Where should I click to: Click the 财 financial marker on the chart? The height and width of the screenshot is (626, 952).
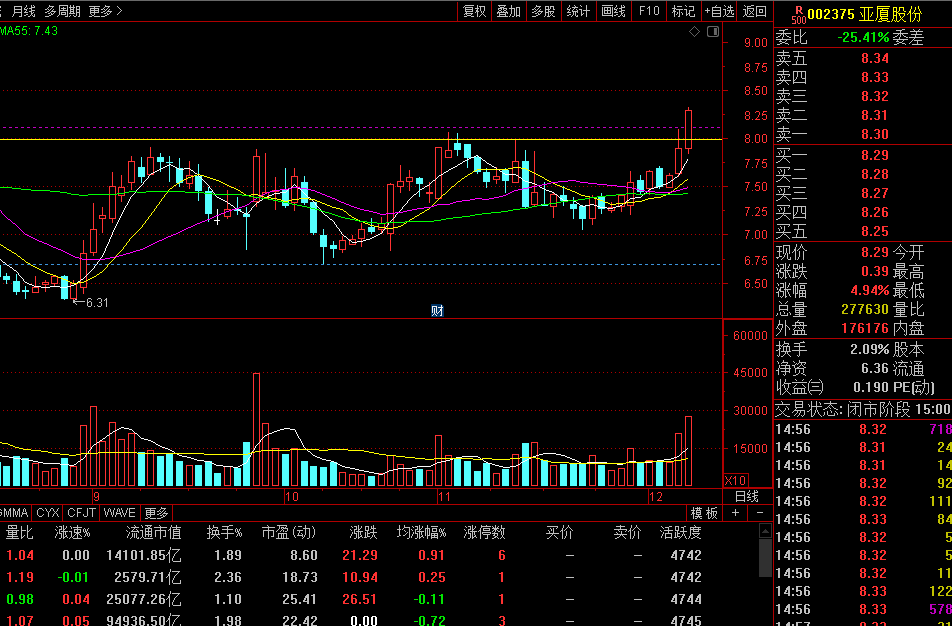click(x=437, y=310)
